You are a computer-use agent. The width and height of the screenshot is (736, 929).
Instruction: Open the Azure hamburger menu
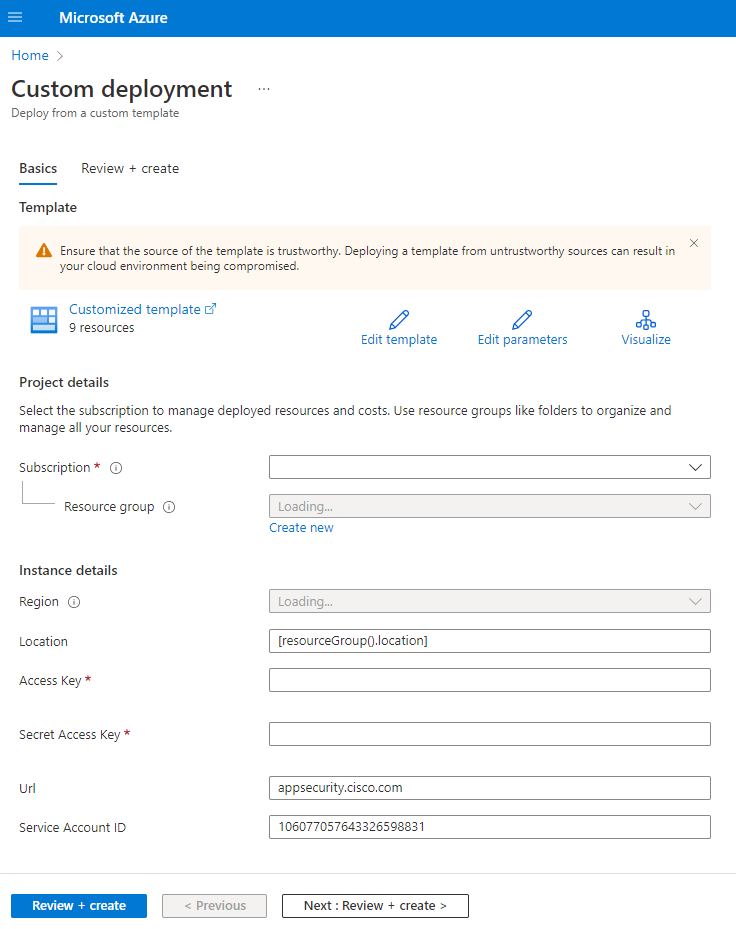[x=15, y=17]
